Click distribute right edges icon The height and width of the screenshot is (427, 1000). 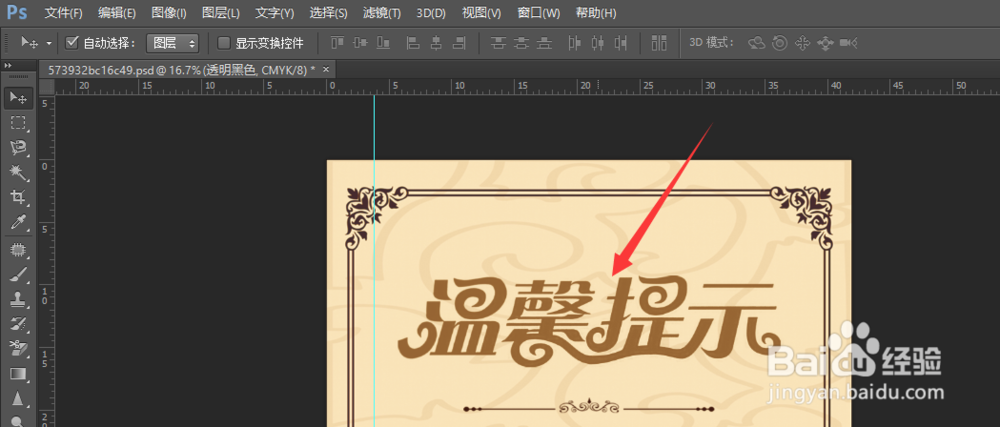[x=621, y=43]
